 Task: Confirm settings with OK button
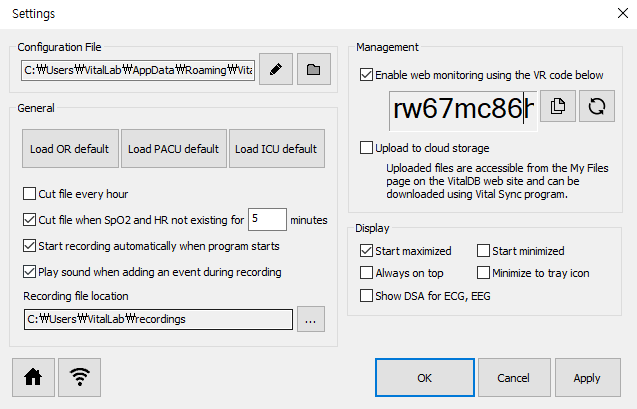click(x=425, y=378)
